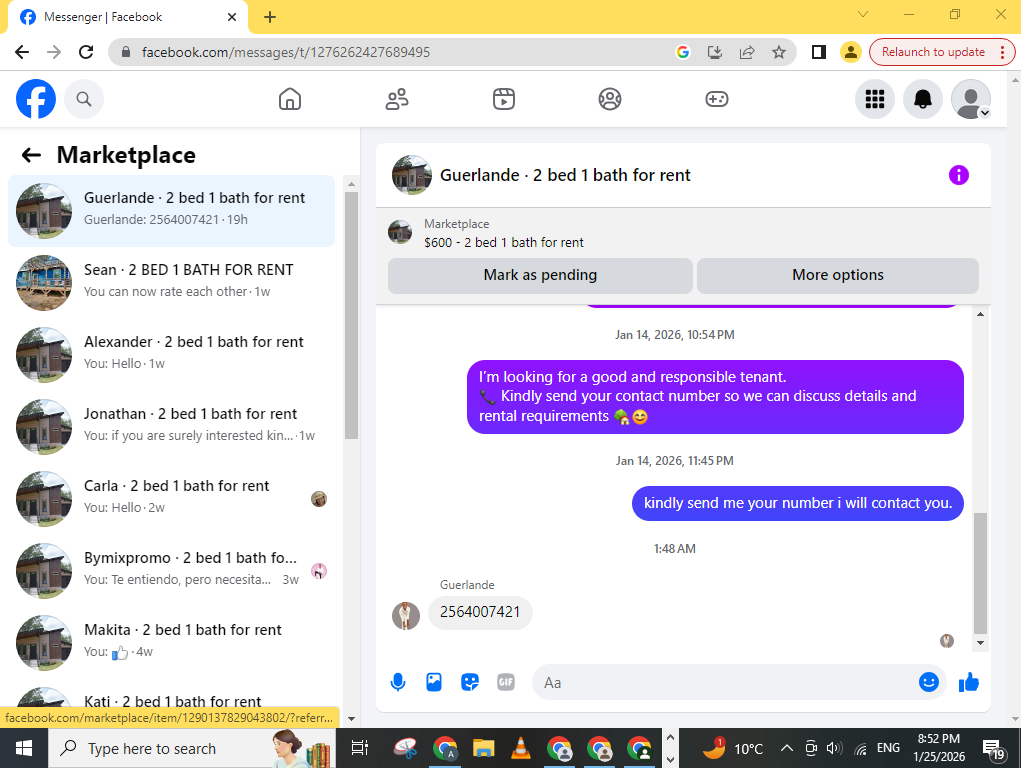Open the Snipping Tool from taskbar
The height and width of the screenshot is (768, 1021).
[x=406, y=748]
